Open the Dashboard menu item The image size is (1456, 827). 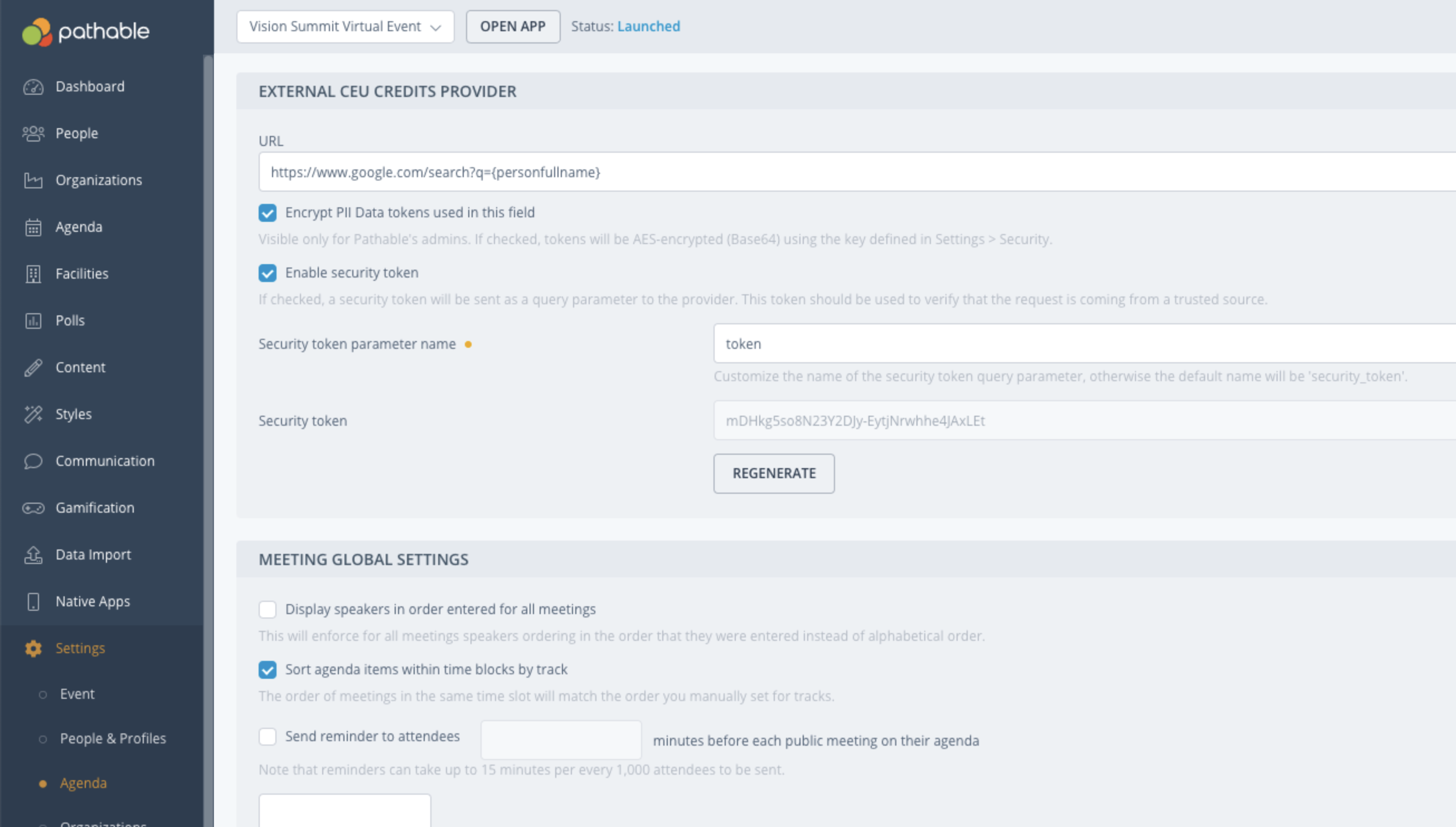tap(90, 86)
